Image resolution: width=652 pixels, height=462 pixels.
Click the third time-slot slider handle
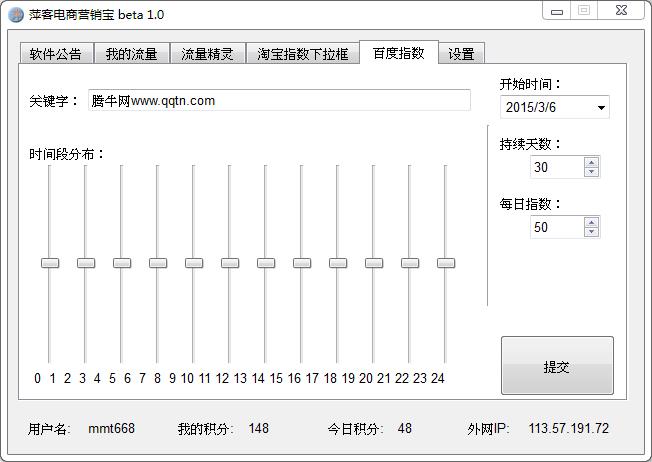tap(122, 263)
